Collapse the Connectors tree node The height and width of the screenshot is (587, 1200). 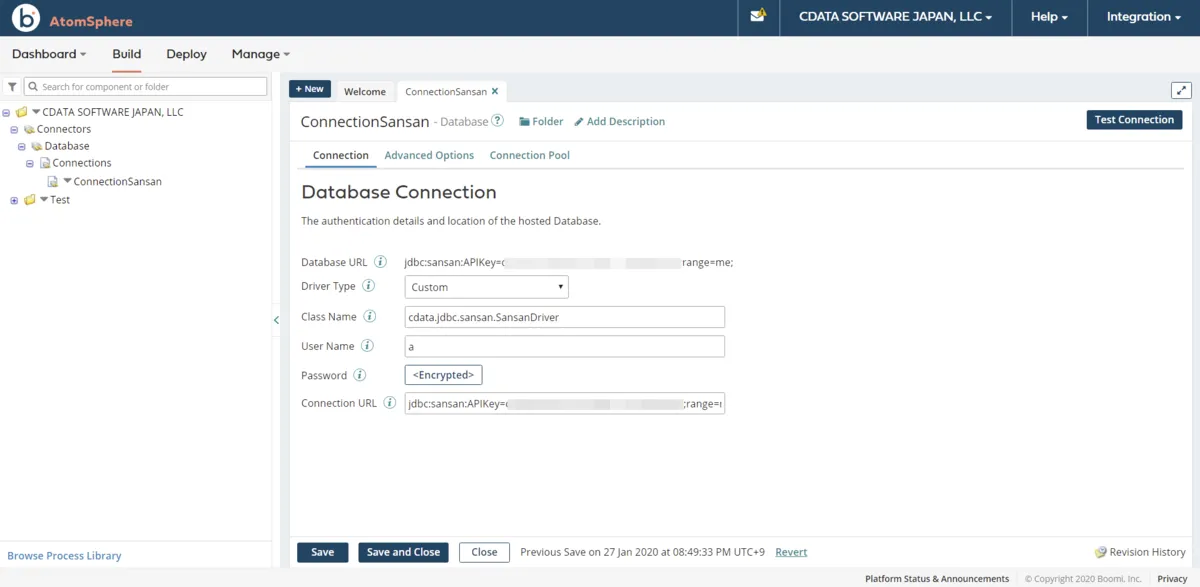[x=14, y=129]
